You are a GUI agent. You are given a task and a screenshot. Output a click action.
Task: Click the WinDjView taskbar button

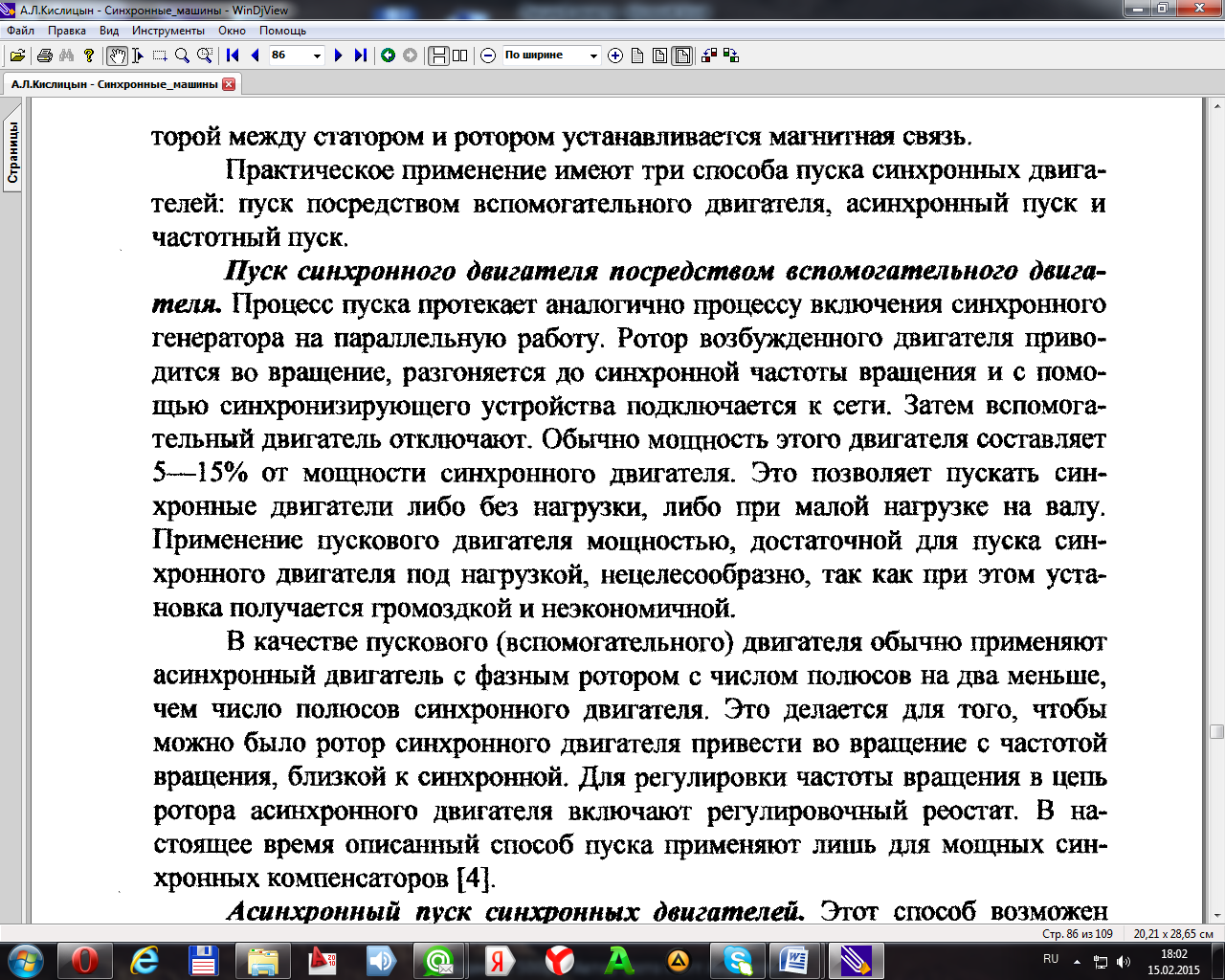[856, 960]
